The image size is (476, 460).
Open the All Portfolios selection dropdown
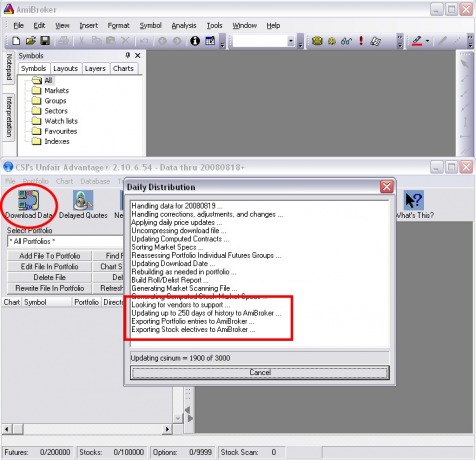pos(65,241)
